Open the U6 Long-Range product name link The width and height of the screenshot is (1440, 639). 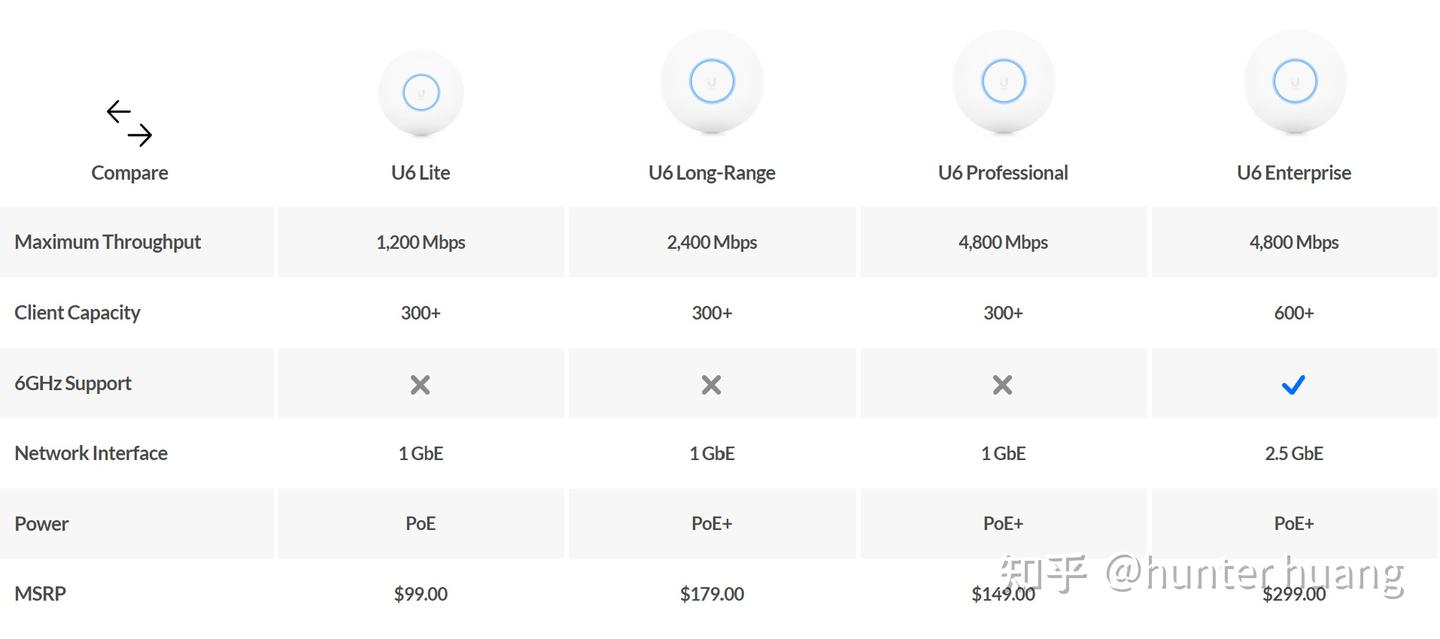[712, 173]
